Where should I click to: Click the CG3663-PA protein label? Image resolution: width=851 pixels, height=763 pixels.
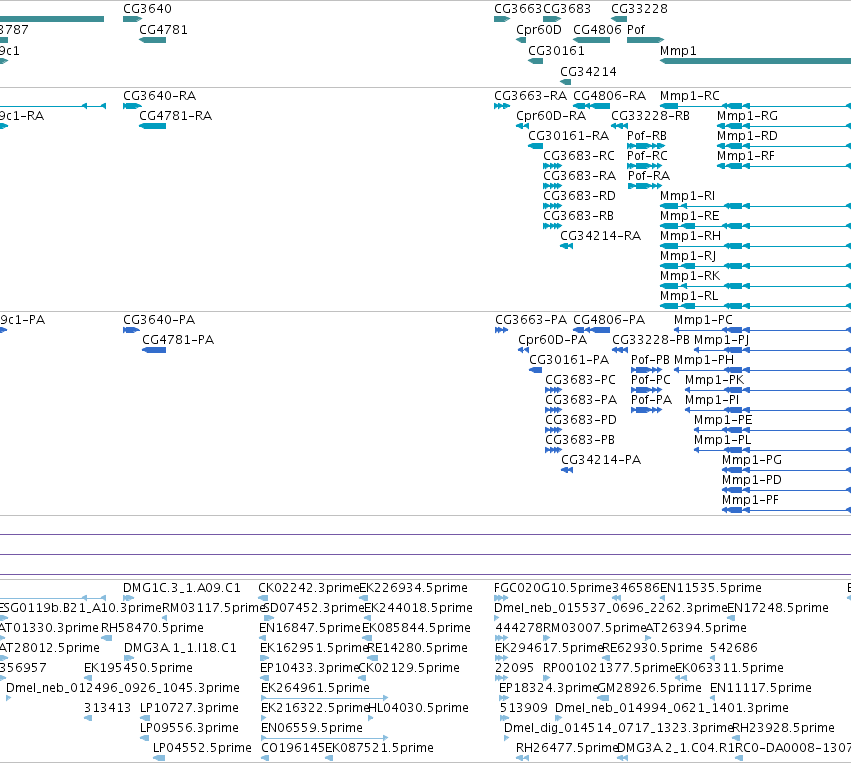(531, 320)
